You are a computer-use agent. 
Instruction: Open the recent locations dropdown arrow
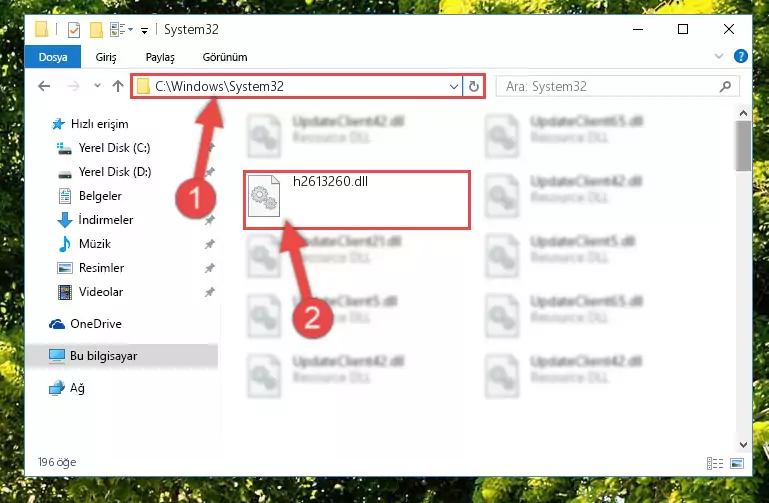[x=98, y=86]
